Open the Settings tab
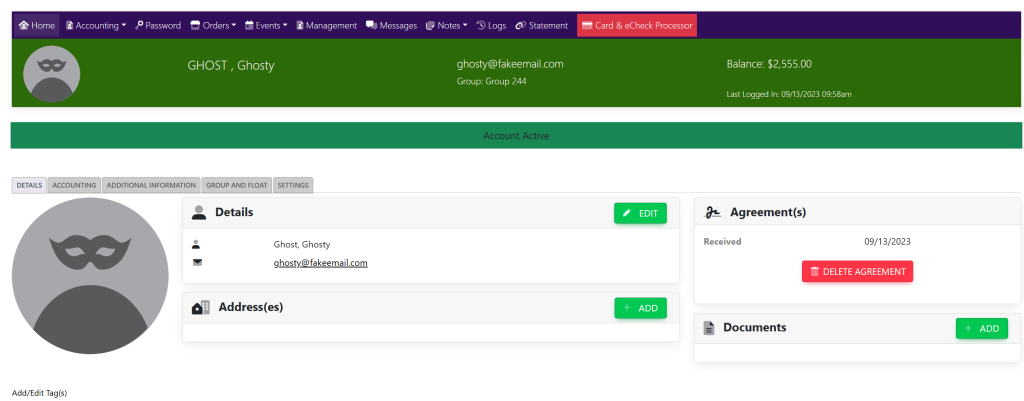 [293, 185]
